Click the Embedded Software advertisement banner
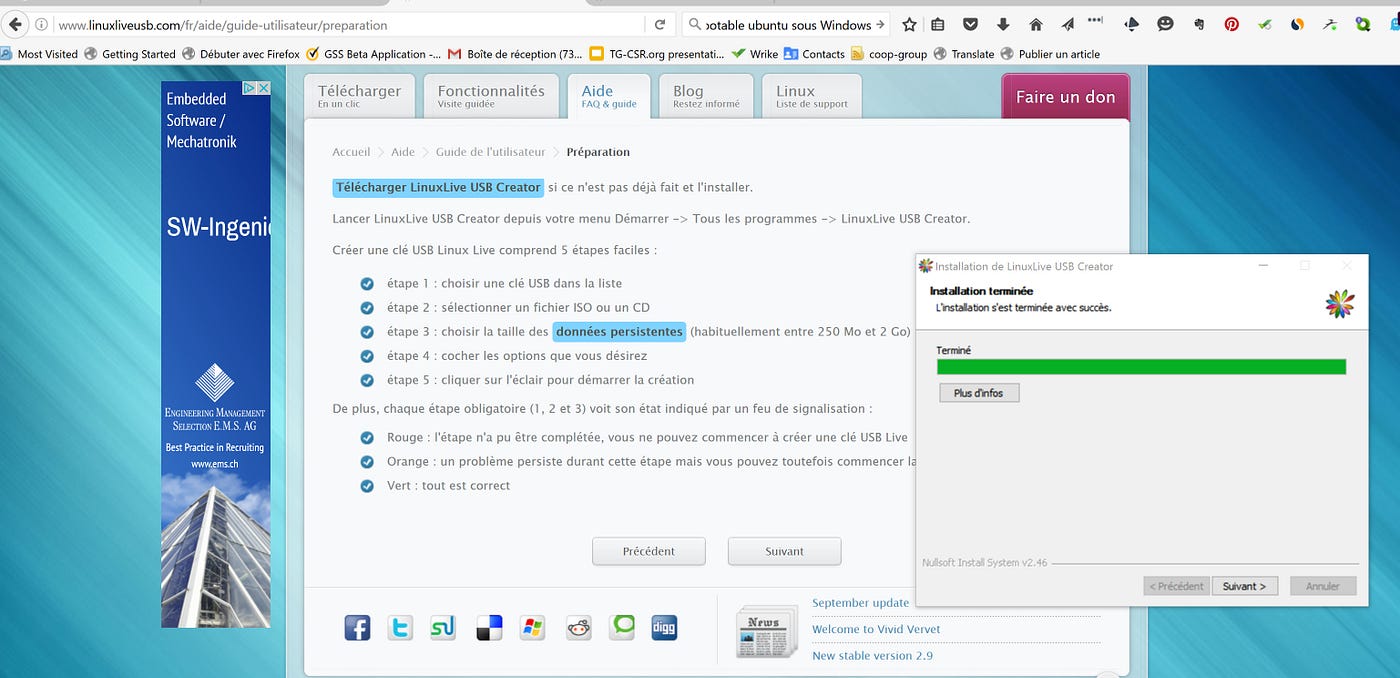Screen dimensions: 1400x678 tap(216, 354)
